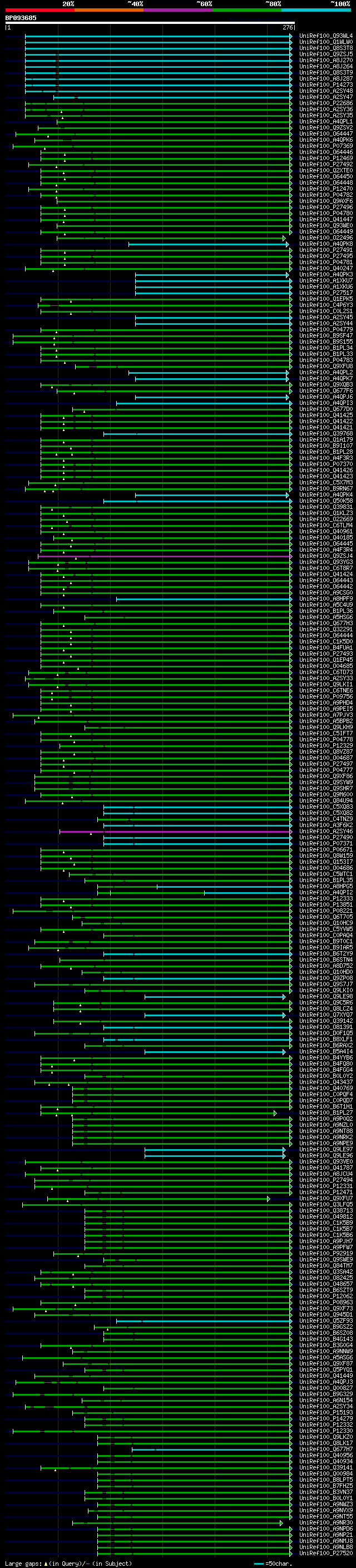Click label UniRef100_B9I107
Image resolution: width=356 pixels, height=1568 pixels.
click(x=326, y=446)
